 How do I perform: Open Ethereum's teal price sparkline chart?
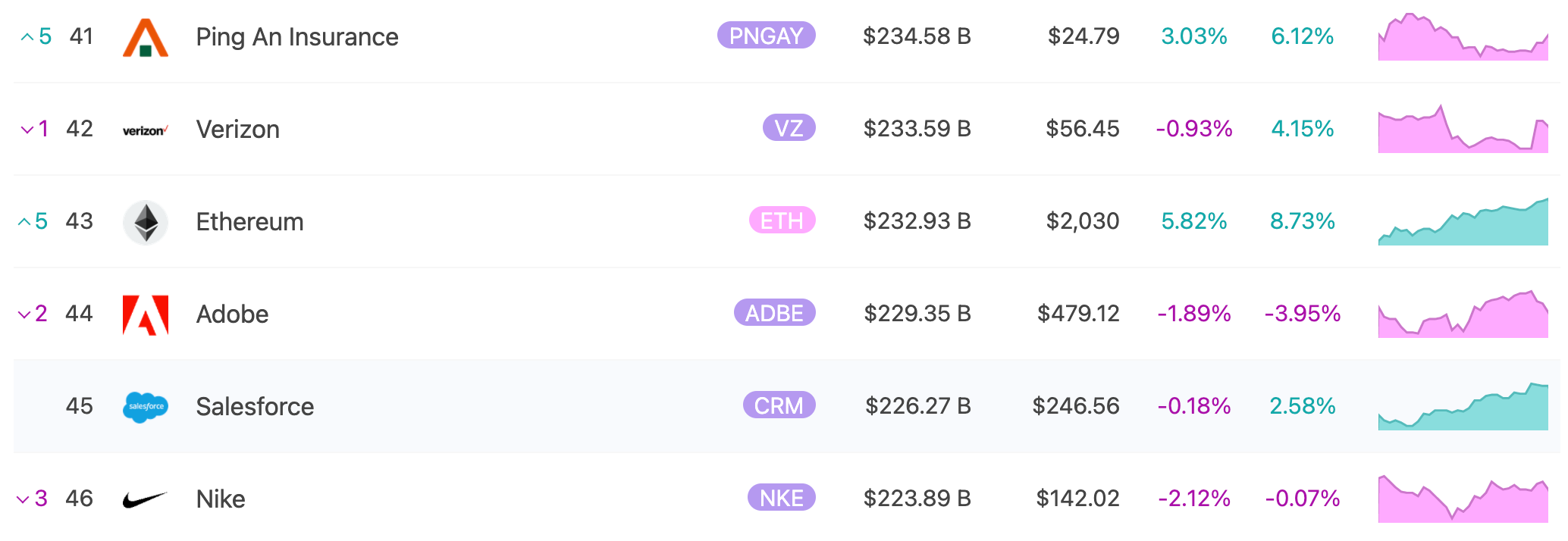(x=1463, y=221)
